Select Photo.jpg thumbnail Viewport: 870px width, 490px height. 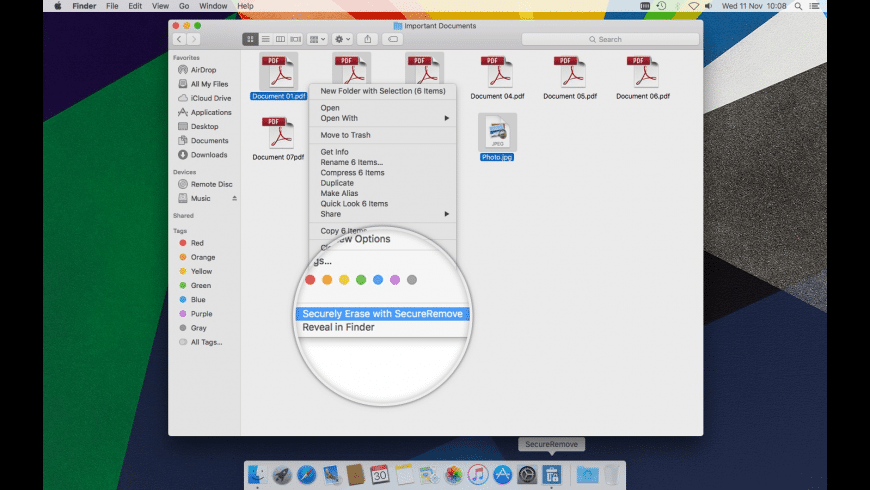[x=497, y=133]
